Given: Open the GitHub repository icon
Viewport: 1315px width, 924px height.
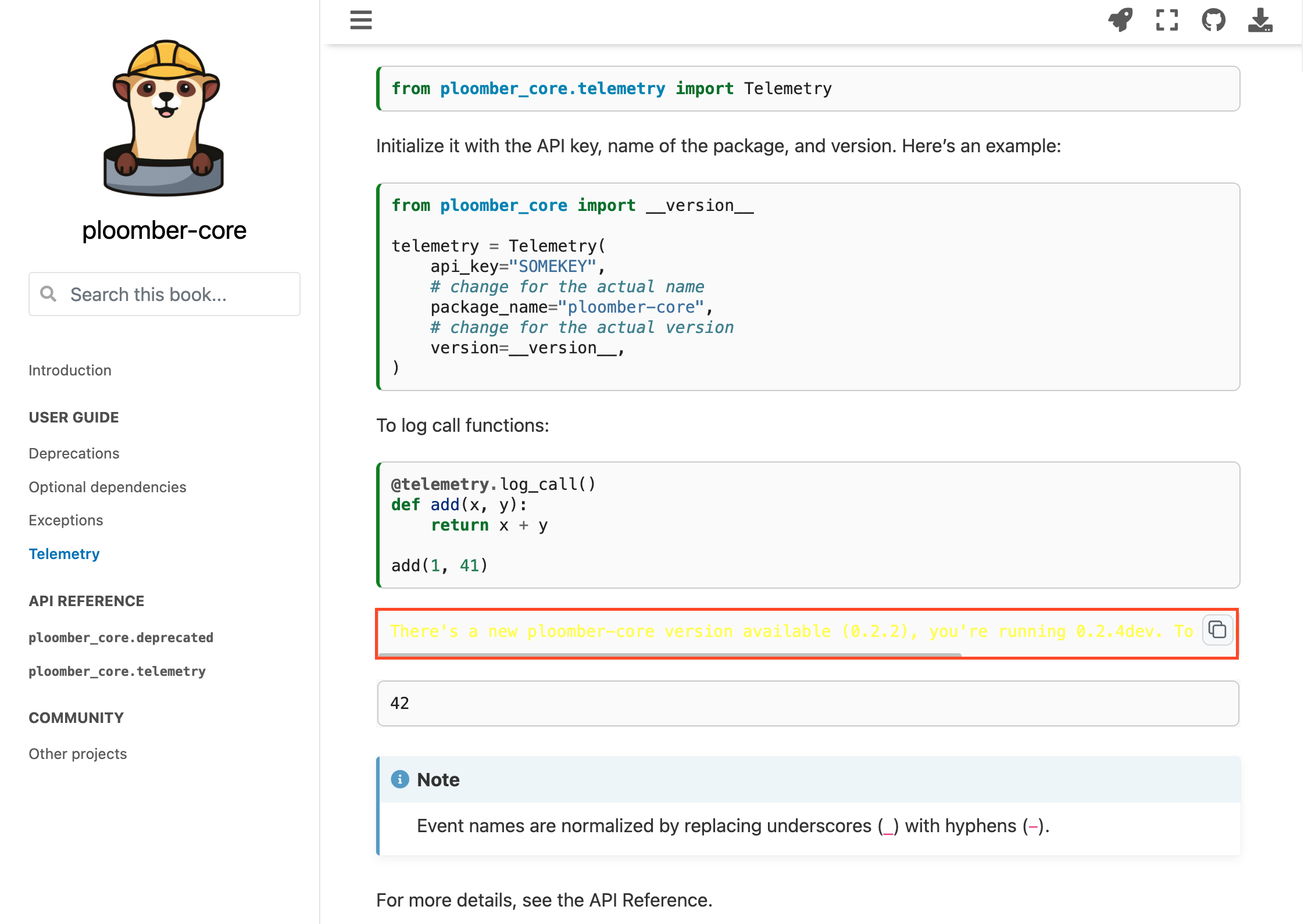Looking at the screenshot, I should pos(1213,20).
